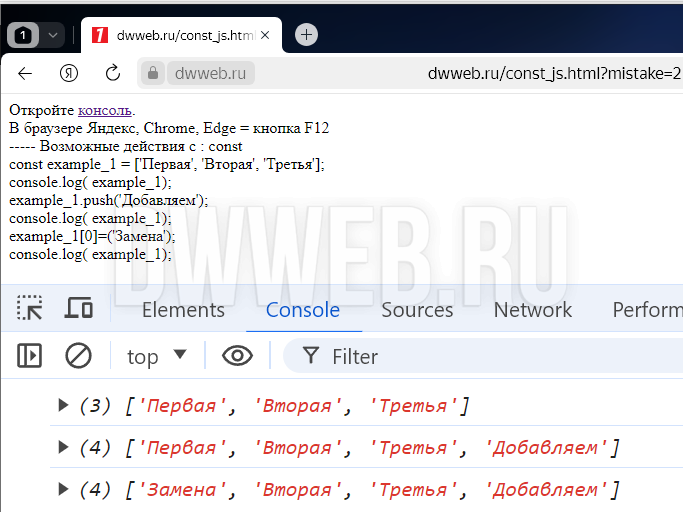Click the const example_1 declaration line

click(167, 164)
